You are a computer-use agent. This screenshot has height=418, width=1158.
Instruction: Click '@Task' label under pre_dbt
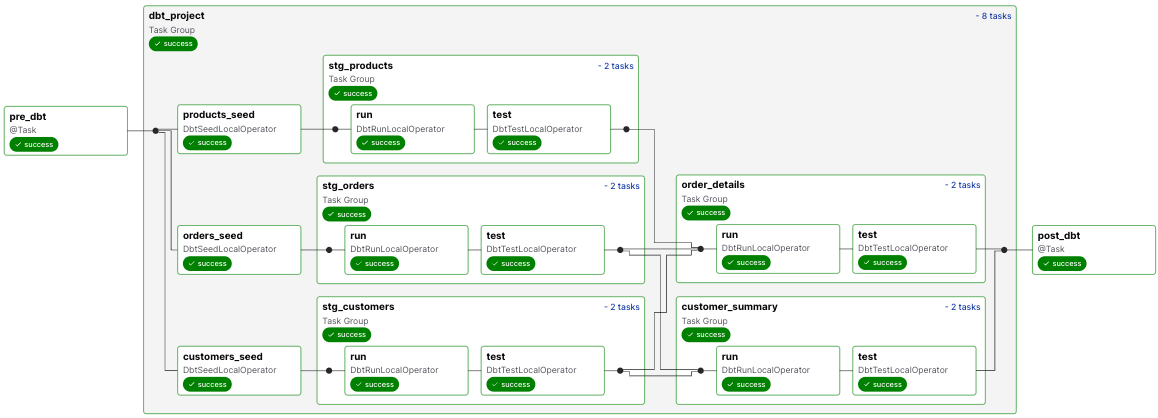(23, 130)
